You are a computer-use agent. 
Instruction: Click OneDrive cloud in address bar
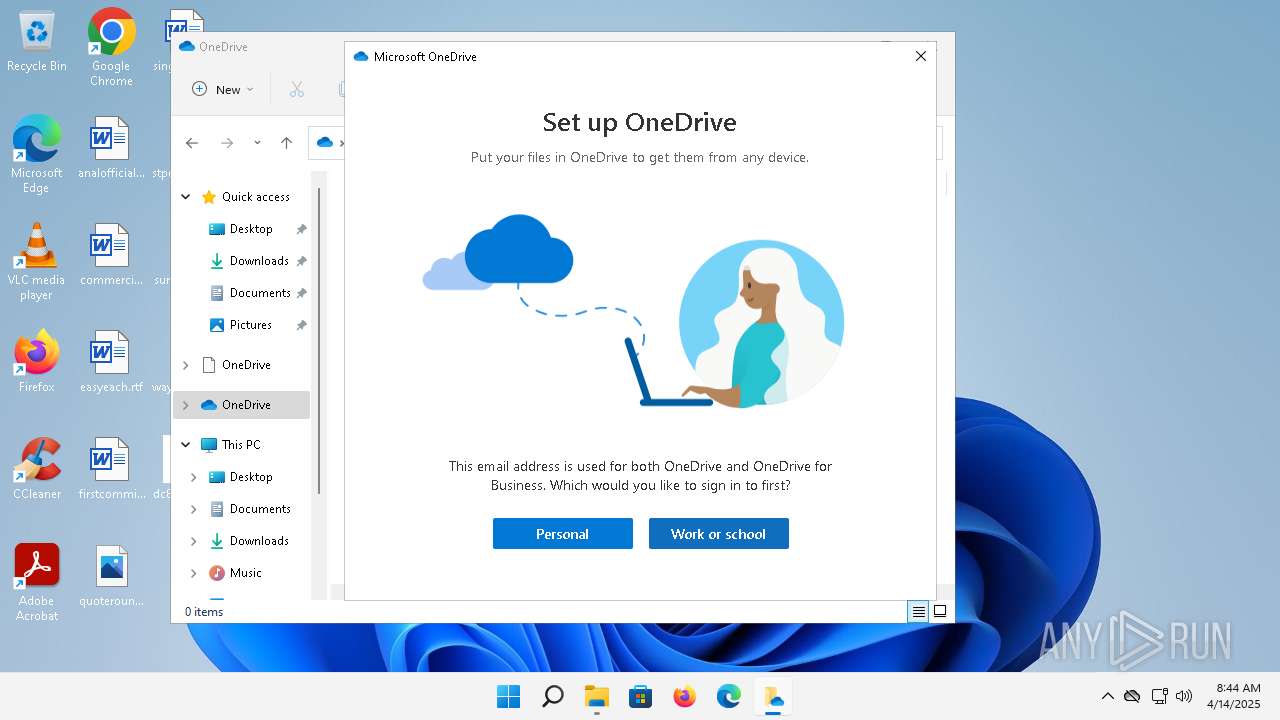[x=324, y=143]
